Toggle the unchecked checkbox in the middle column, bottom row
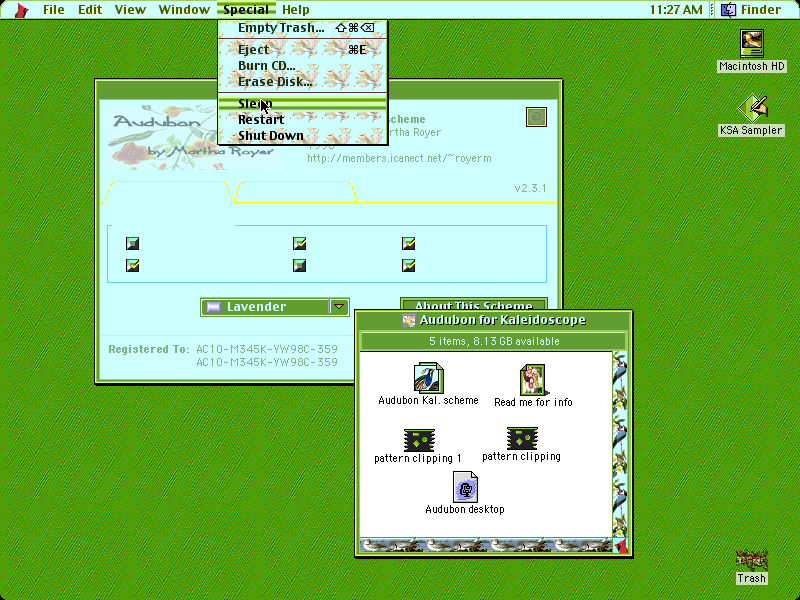This screenshot has width=800, height=600. coord(299,265)
